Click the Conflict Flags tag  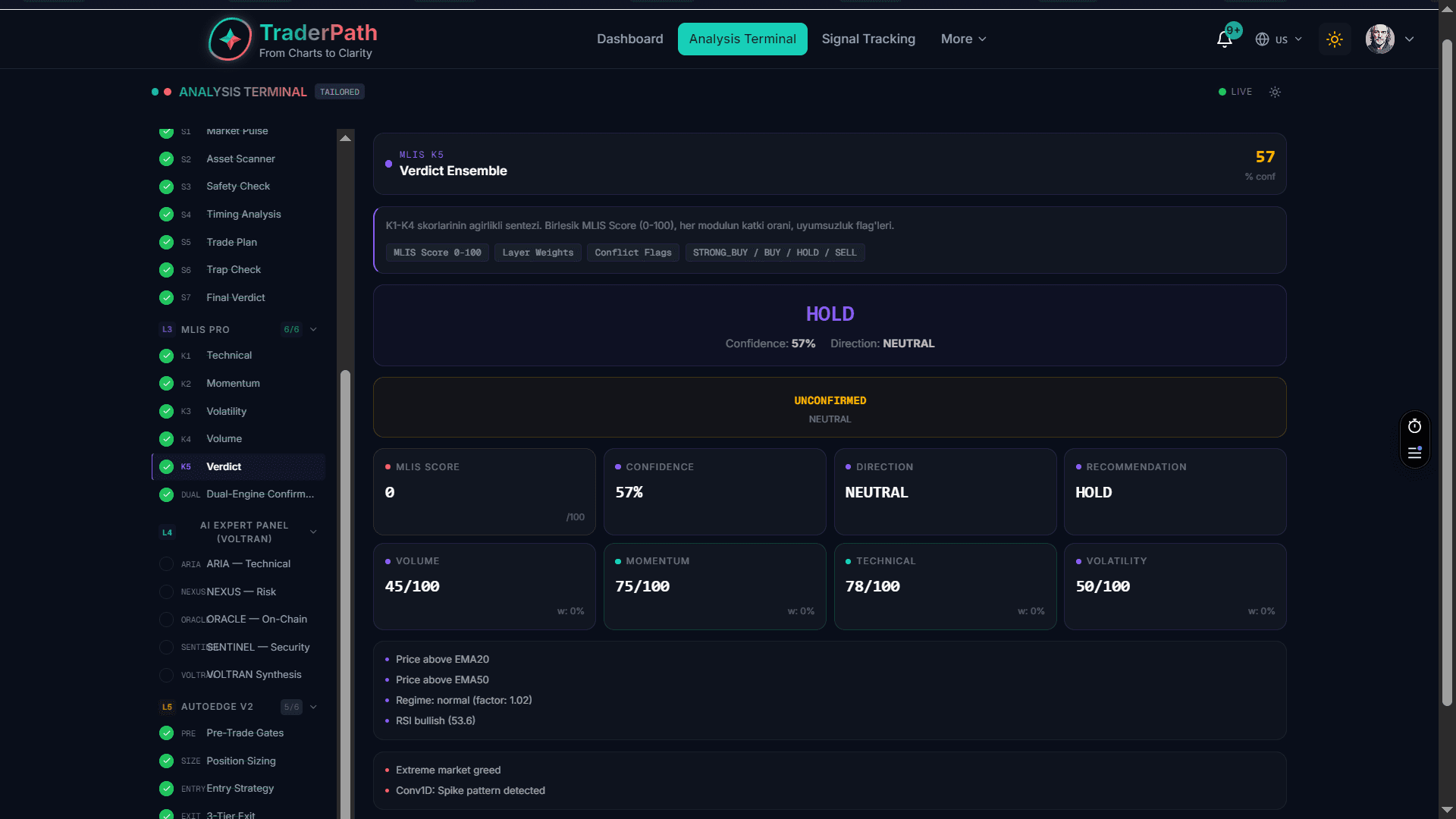coord(633,253)
